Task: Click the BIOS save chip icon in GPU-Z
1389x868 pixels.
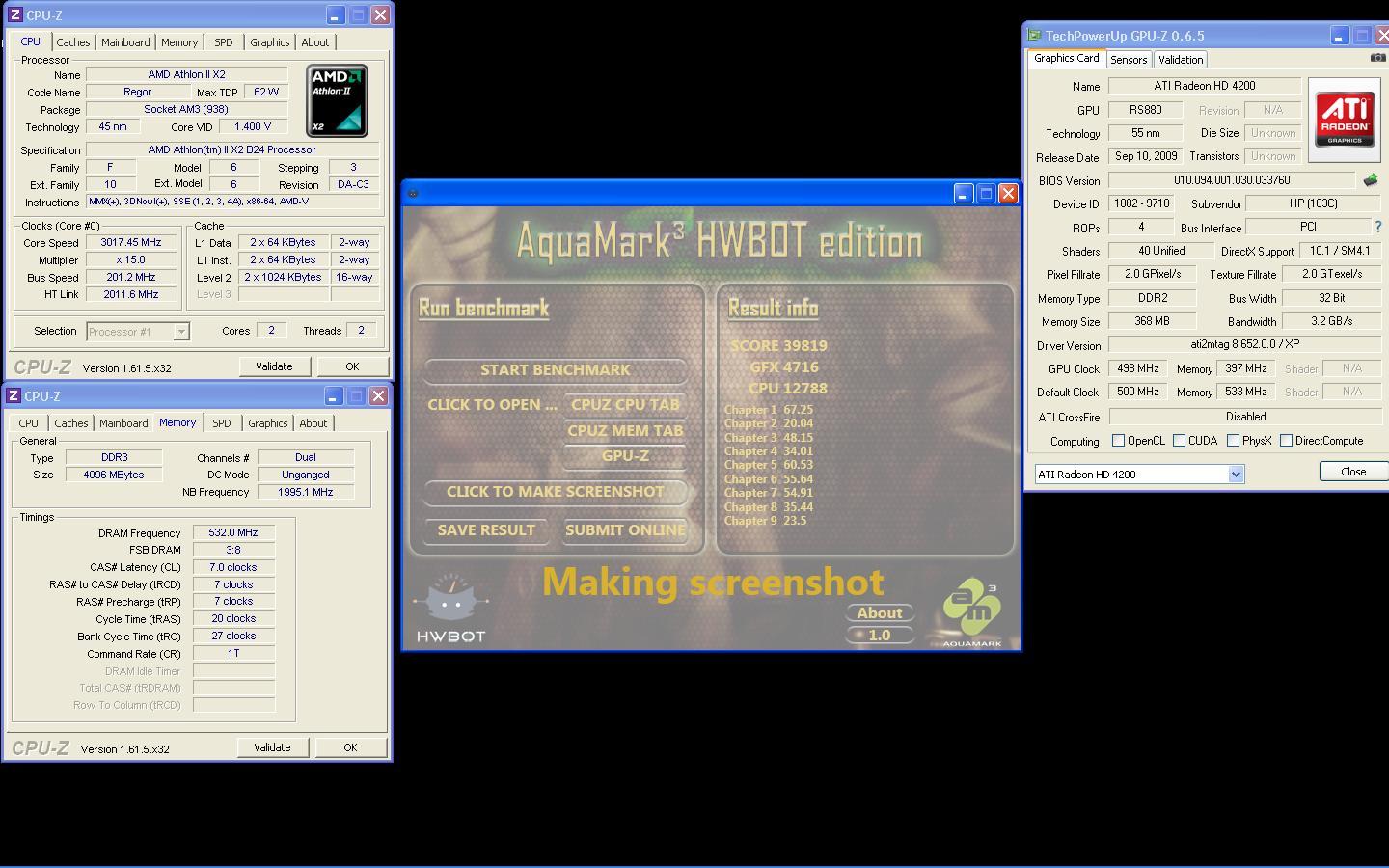Action: coord(1371,180)
